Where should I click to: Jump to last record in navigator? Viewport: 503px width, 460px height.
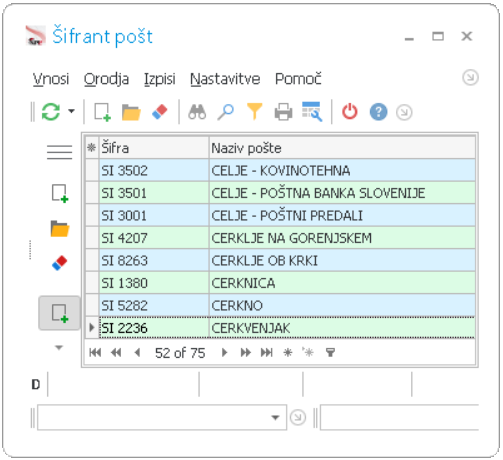pyautogui.click(x=267, y=353)
